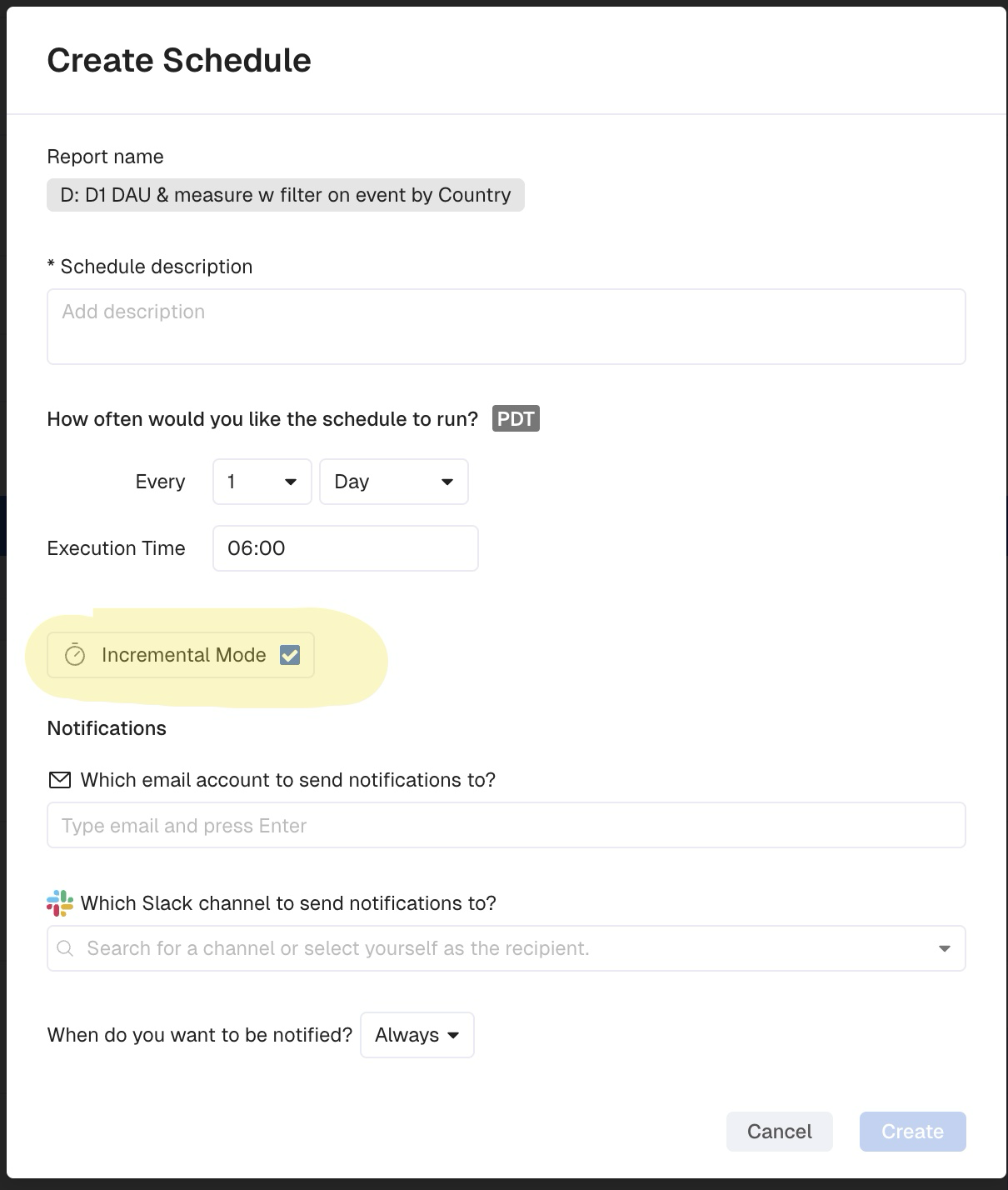Click the PDT timezone badge
The height and width of the screenshot is (1190, 1008).
click(516, 418)
